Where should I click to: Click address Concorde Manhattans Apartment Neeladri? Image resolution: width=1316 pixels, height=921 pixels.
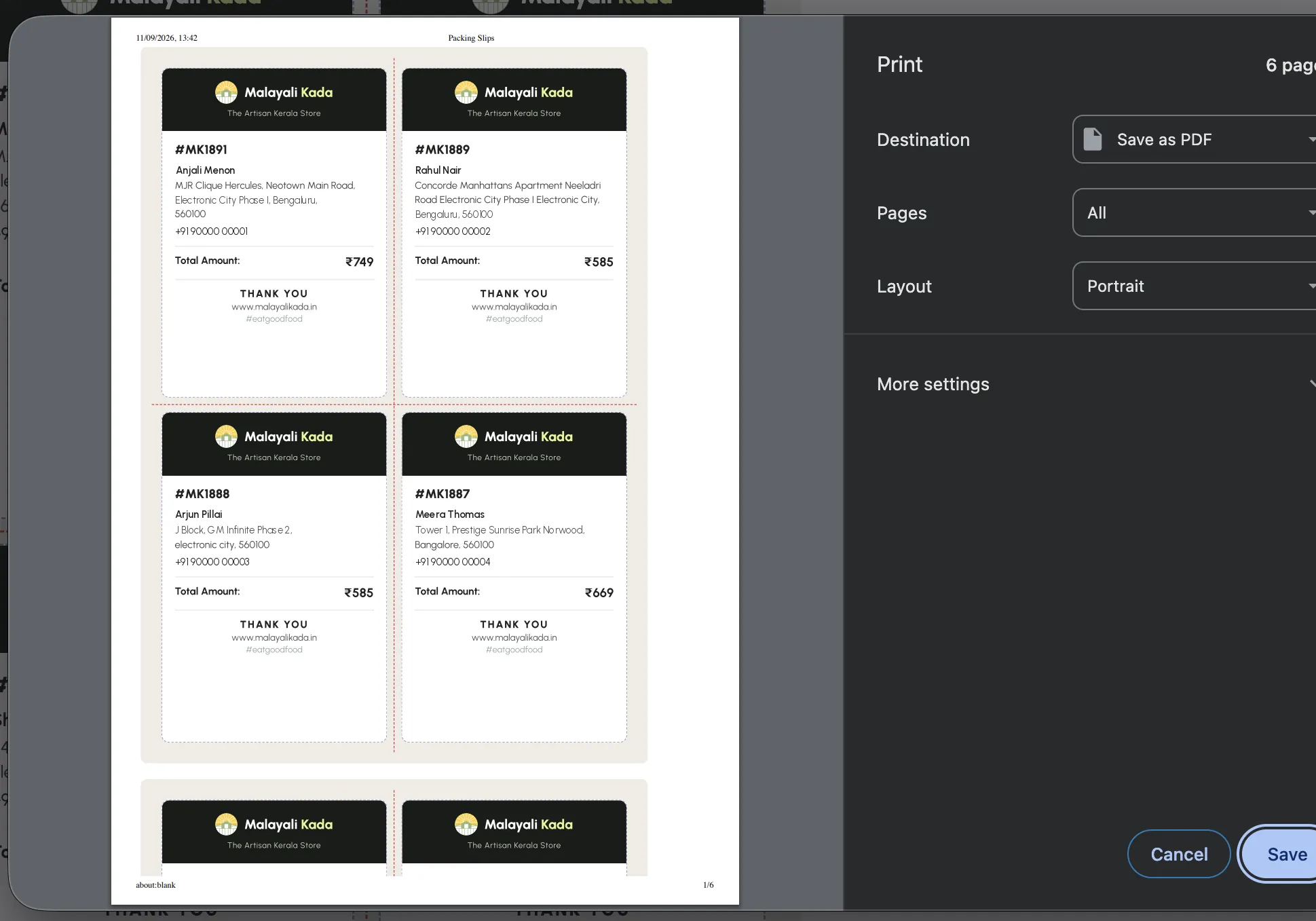point(508,185)
